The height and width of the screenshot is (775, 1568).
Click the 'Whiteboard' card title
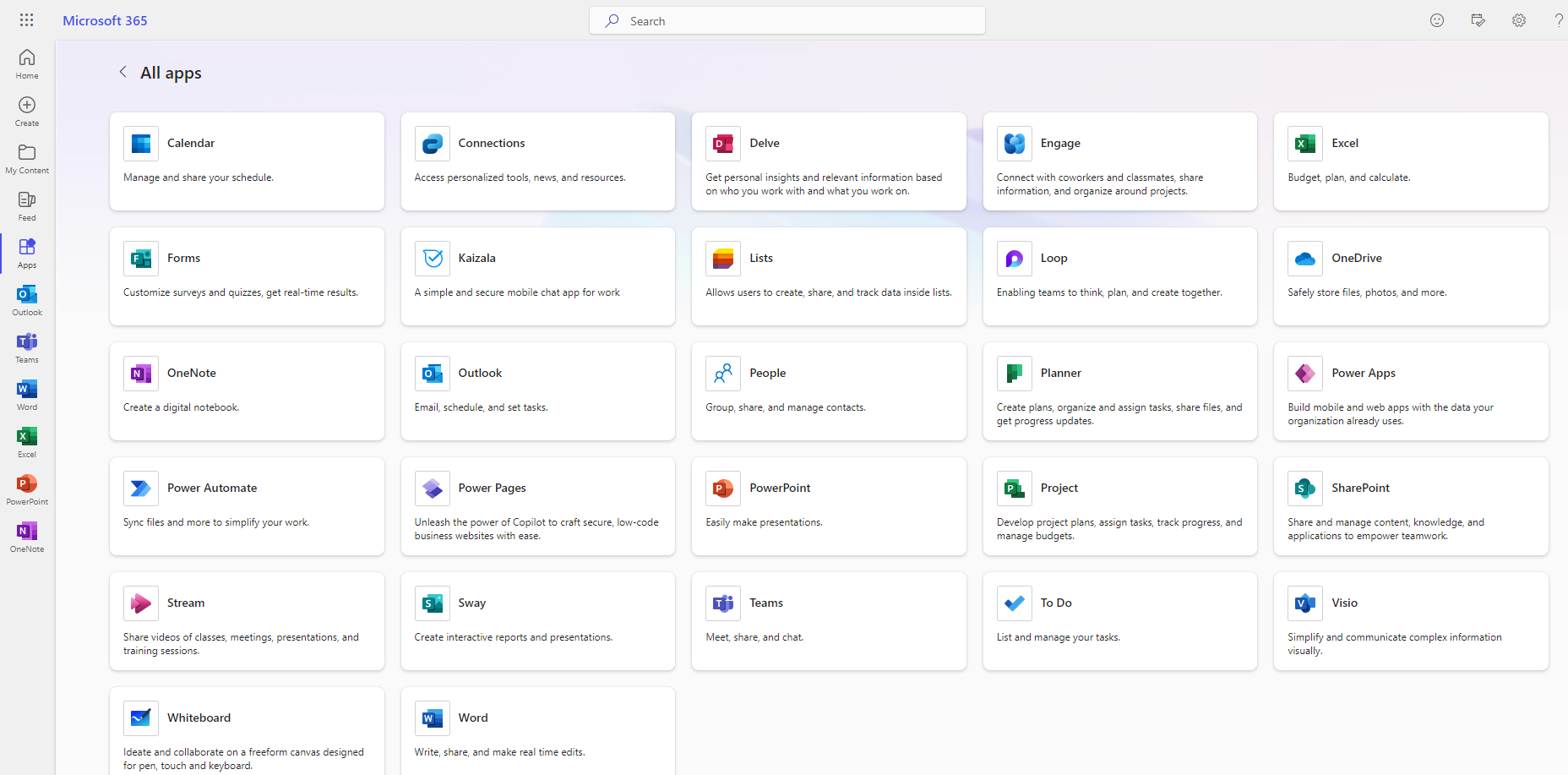point(199,718)
